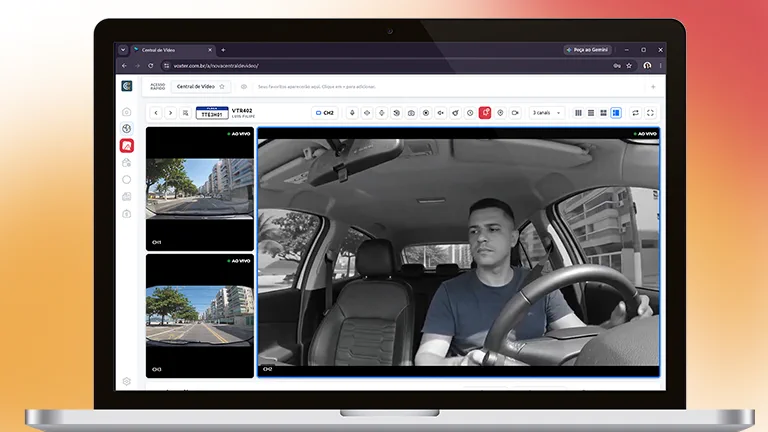Screen dimensions: 768x432
Task: Select the four-square grid layout icon
Action: click(x=603, y=113)
